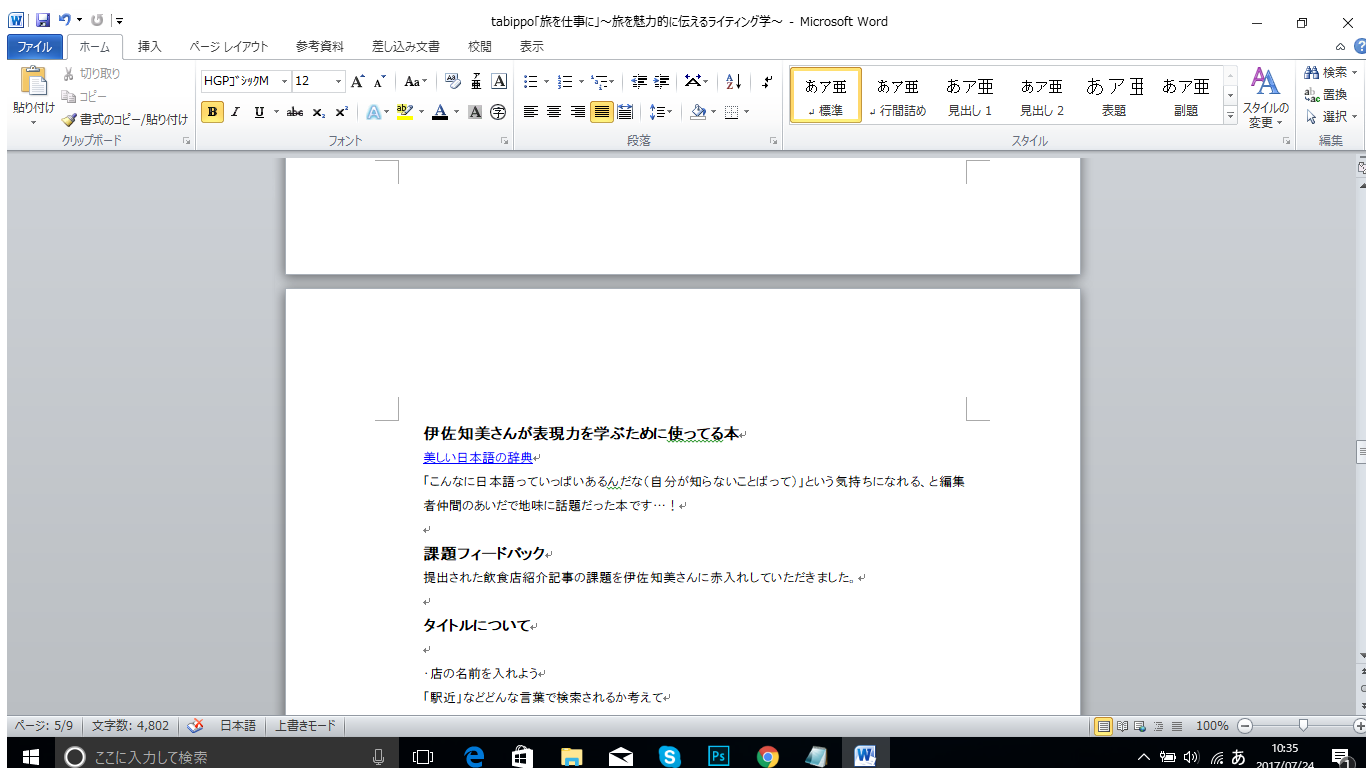
Task: Center align the paragraph
Action: (x=554, y=112)
